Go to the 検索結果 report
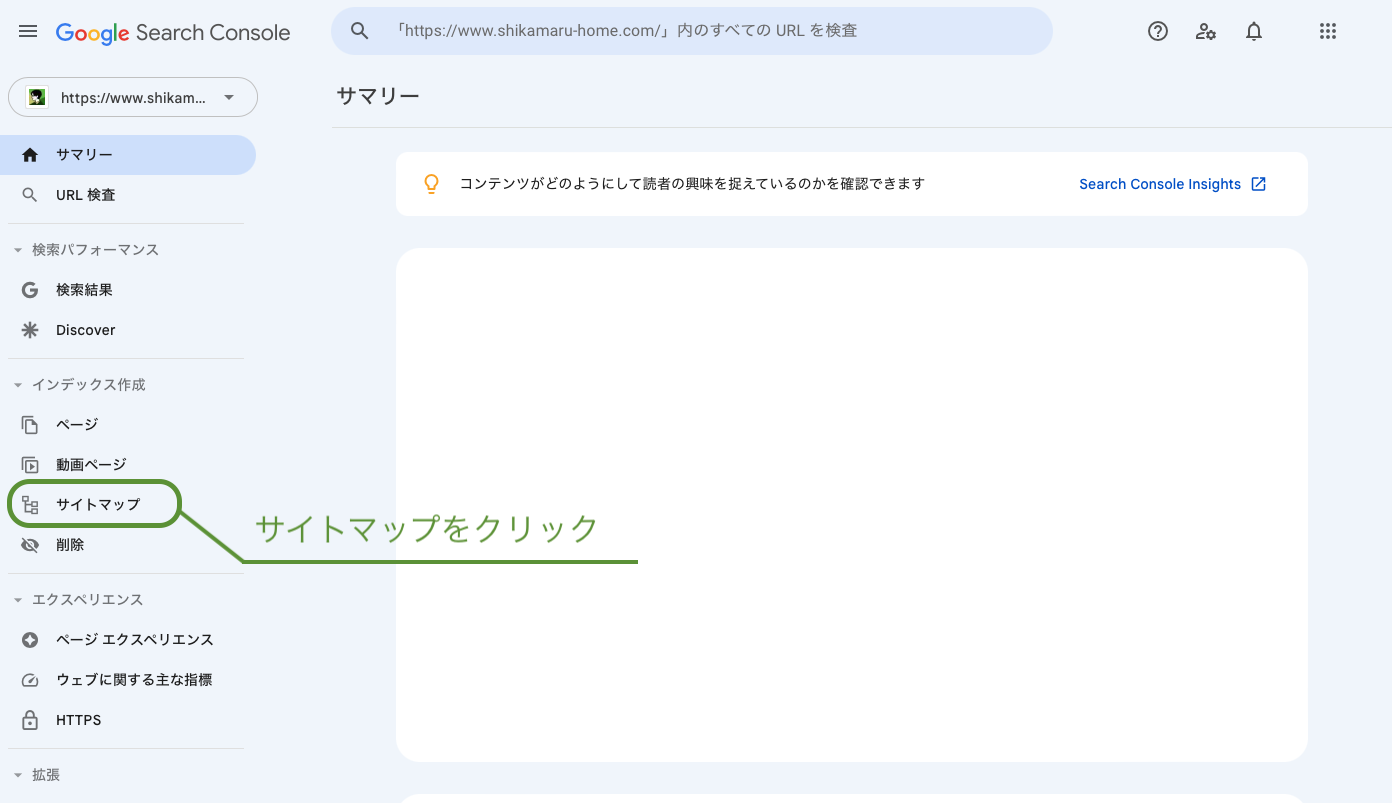 tap(84, 290)
